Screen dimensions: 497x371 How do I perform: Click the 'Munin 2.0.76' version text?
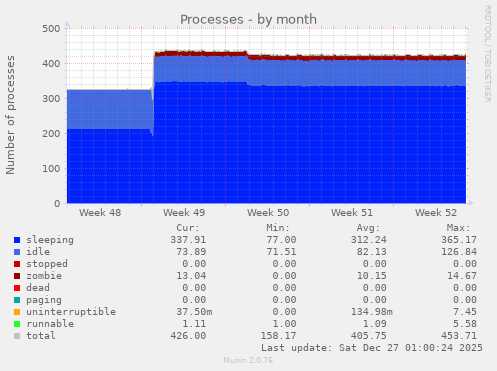click(248, 360)
